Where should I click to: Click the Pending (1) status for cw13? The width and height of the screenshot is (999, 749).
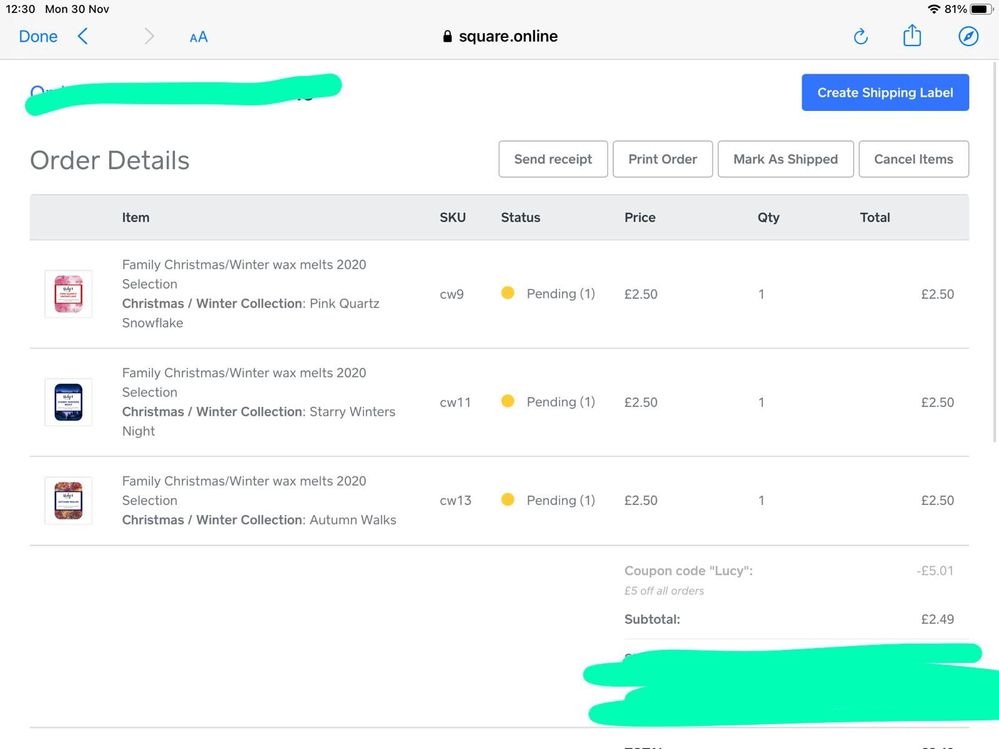point(560,500)
